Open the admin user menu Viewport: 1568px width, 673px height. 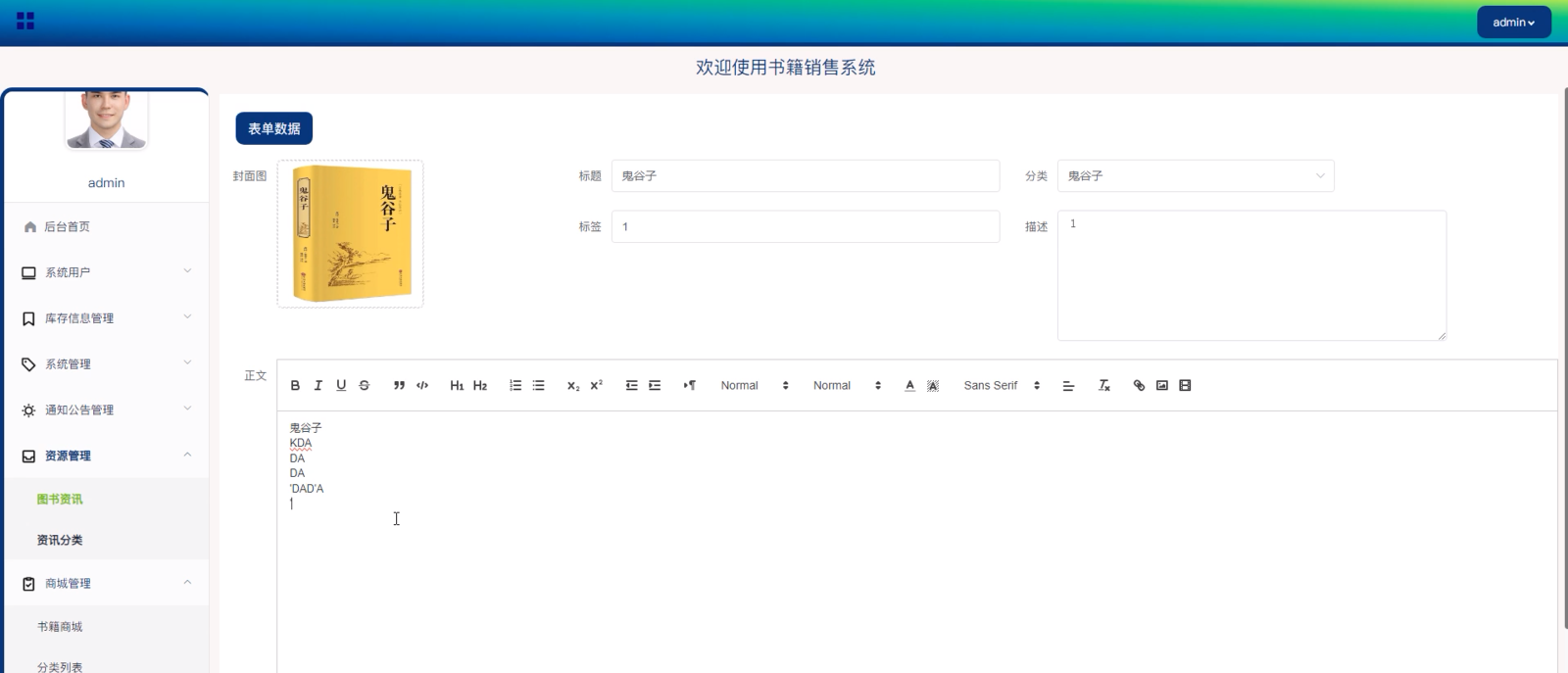tap(1514, 23)
